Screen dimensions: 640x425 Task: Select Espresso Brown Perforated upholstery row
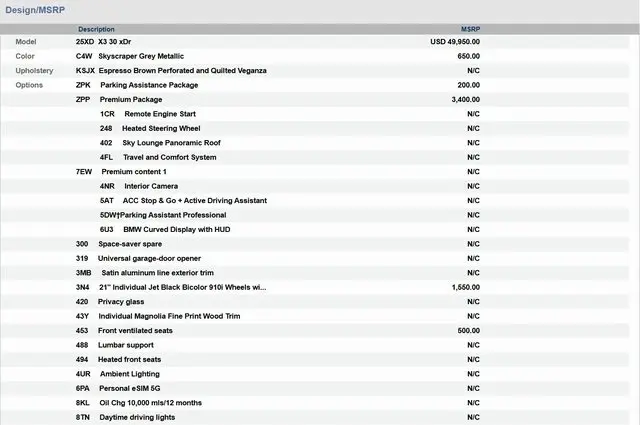182,71
